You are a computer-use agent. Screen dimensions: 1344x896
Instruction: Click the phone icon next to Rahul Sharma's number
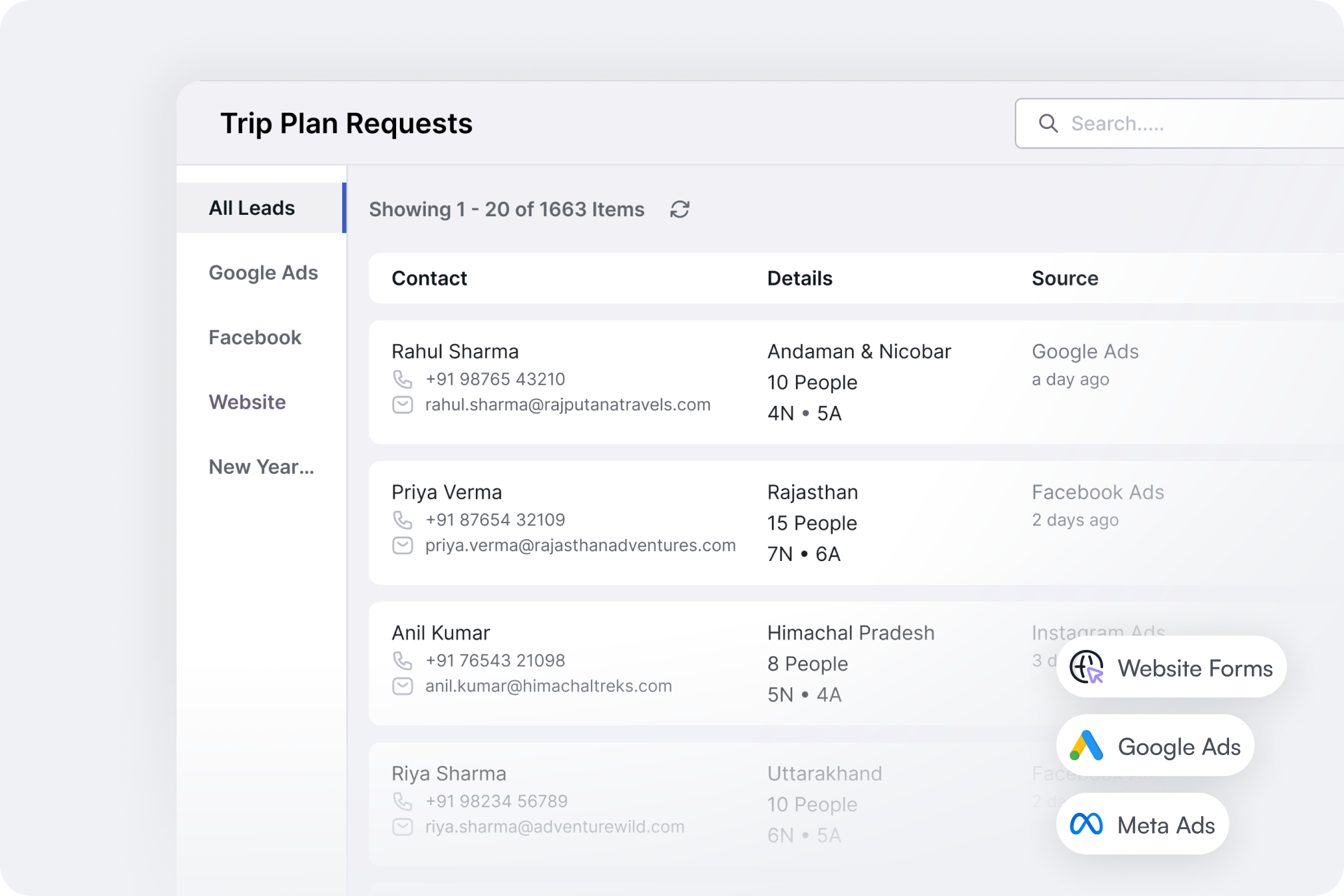click(403, 380)
